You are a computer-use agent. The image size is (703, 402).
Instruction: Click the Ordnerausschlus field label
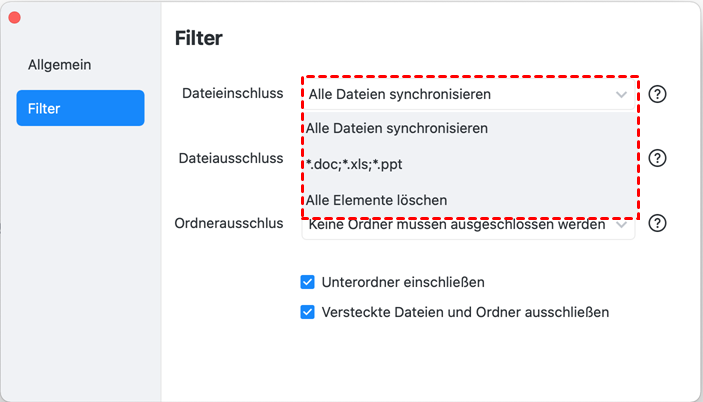pyautogui.click(x=228, y=222)
